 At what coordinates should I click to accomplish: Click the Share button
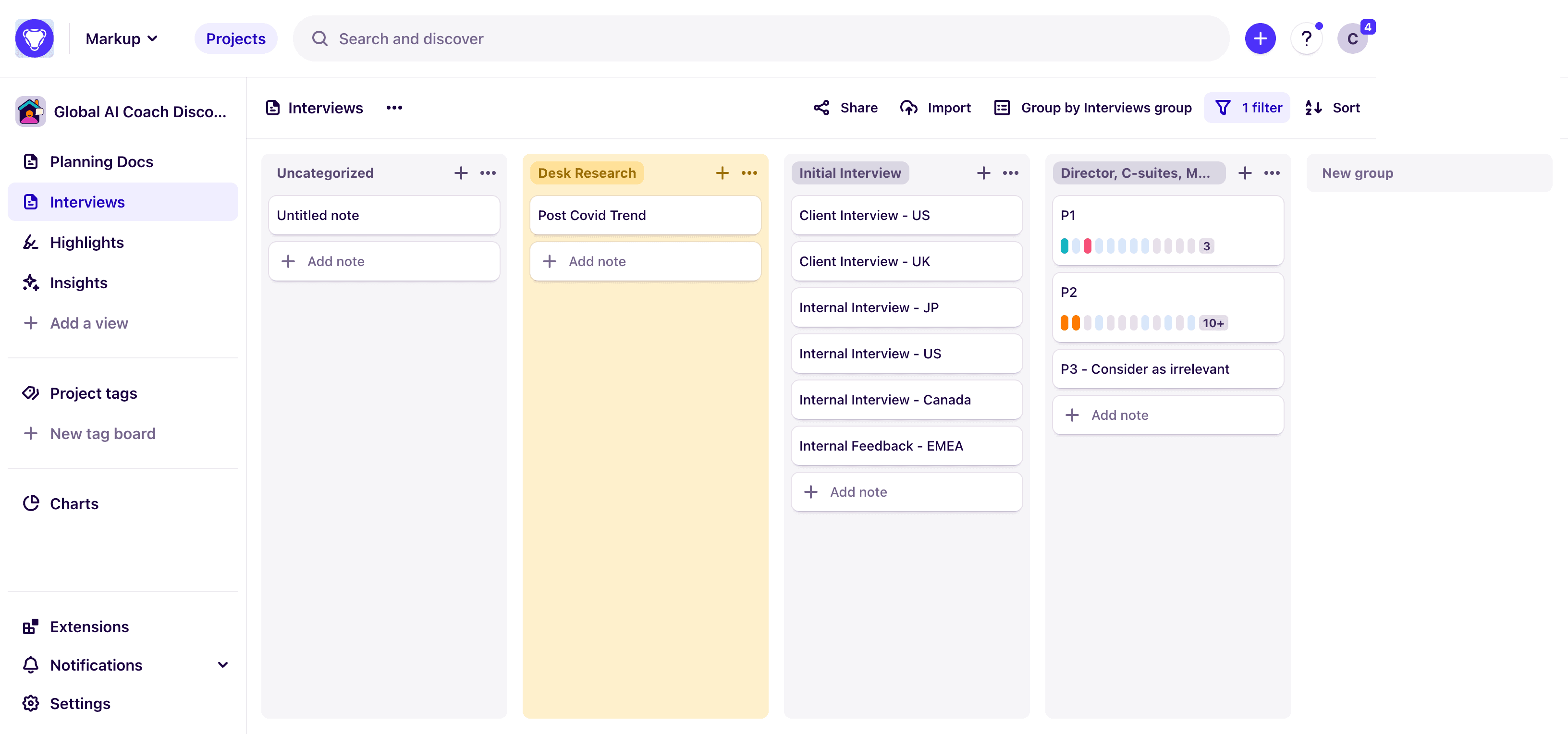pos(845,108)
